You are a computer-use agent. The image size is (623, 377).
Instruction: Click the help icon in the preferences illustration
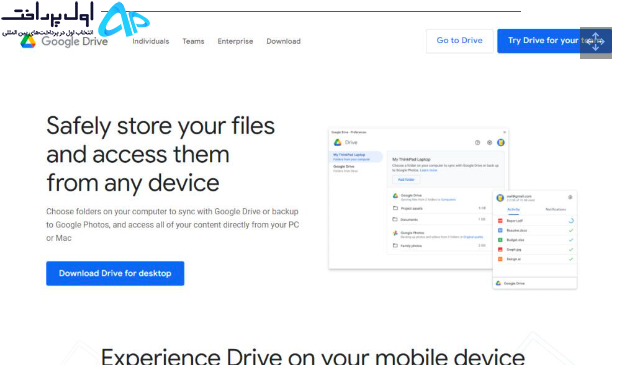pos(478,143)
